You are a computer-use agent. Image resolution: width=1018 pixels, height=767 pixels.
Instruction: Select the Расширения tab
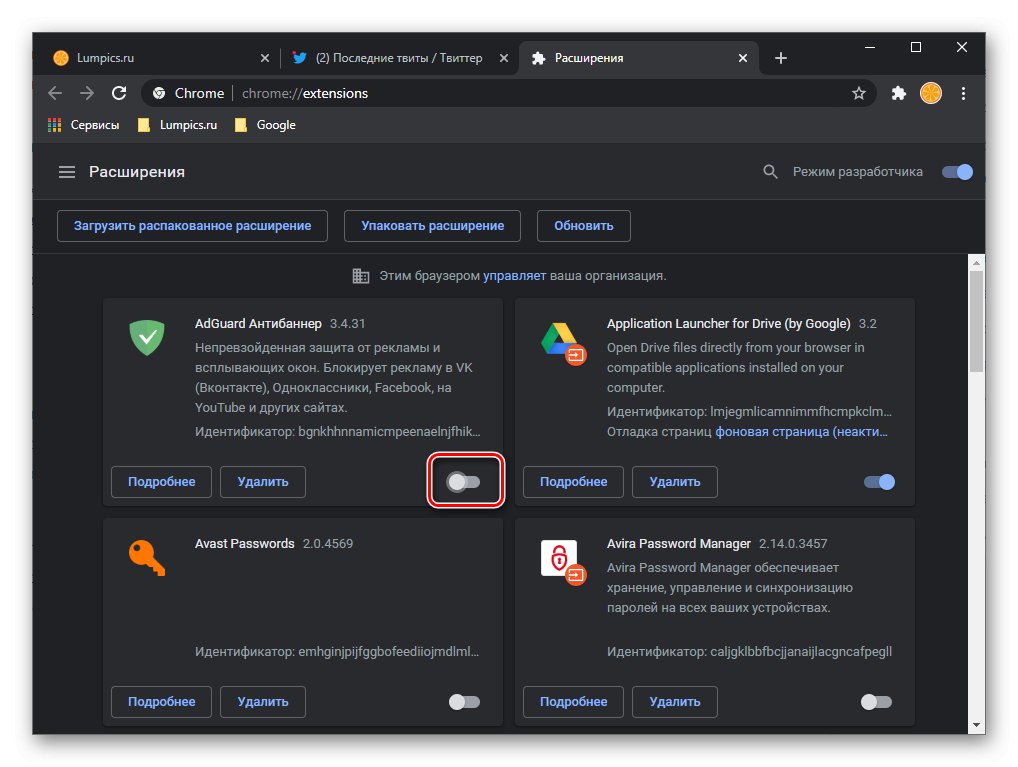639,58
